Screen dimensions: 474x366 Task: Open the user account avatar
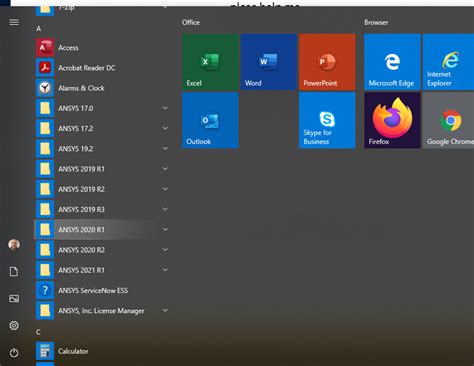pyautogui.click(x=14, y=245)
